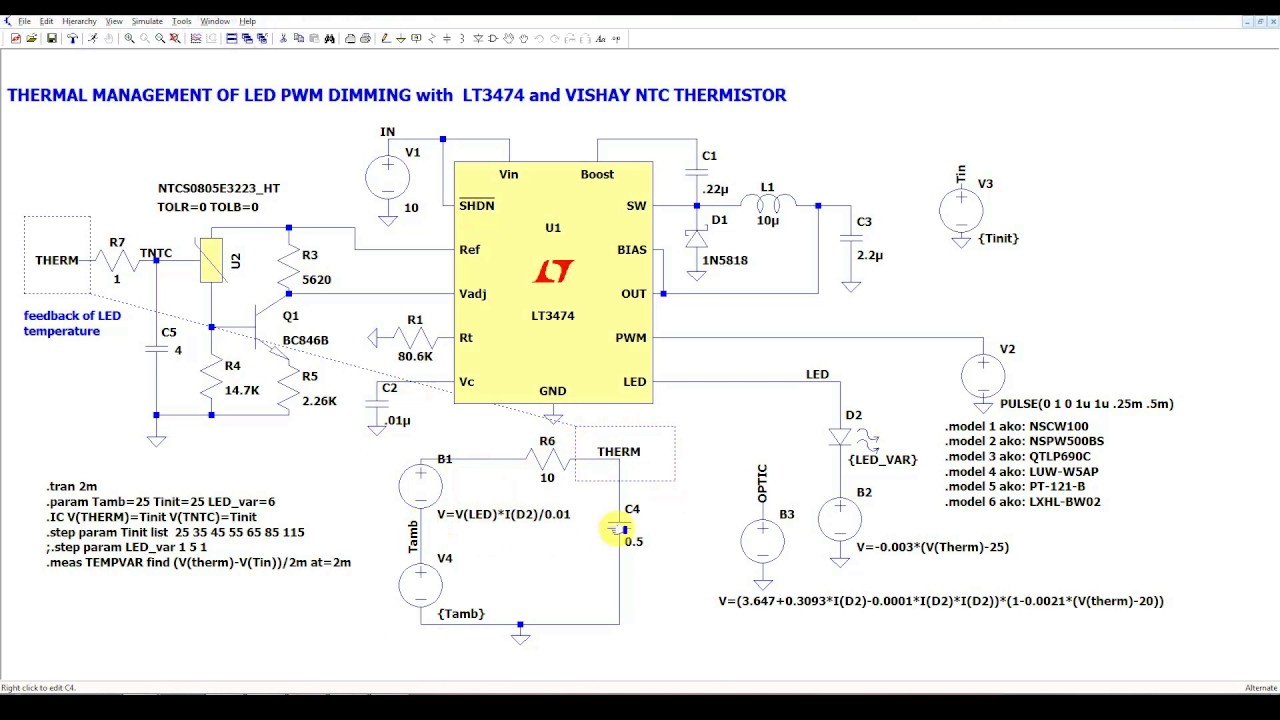Place a Ground symbol
1280x720 pixels.
click(400, 38)
